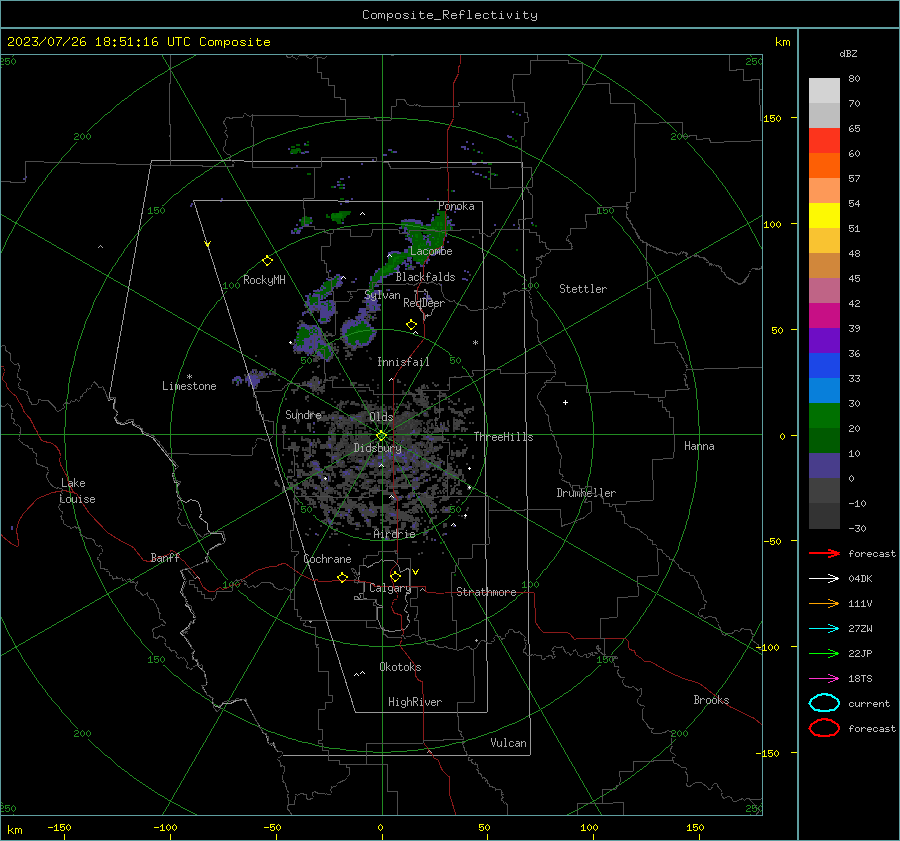Click the Drumheller town label
Viewport: 900px width, 841px height.
coord(586,493)
